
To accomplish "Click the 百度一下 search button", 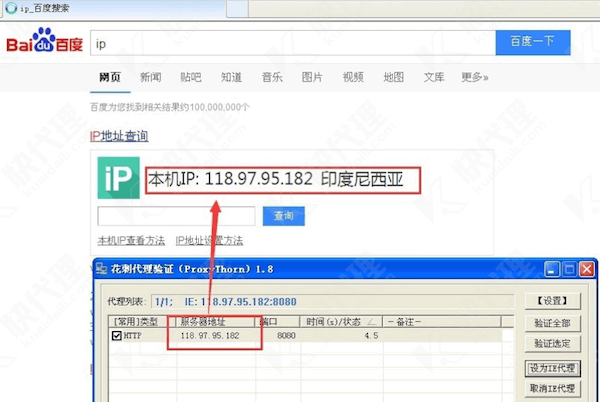I will pos(533,43).
